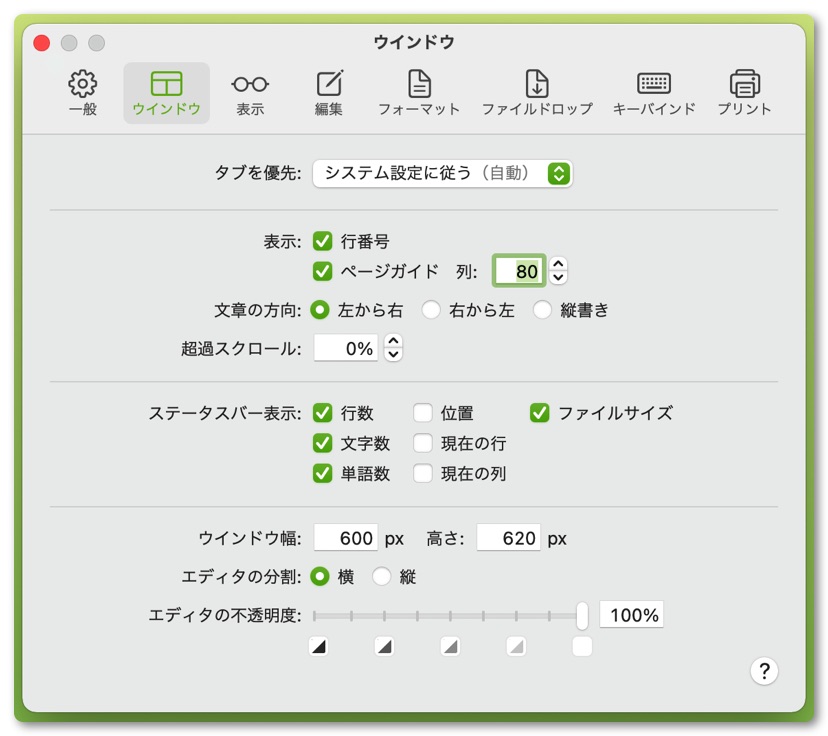Expand the タブを優先 dropdown menu
Image resolution: width=828 pixels, height=736 pixels.
pyautogui.click(x=443, y=173)
